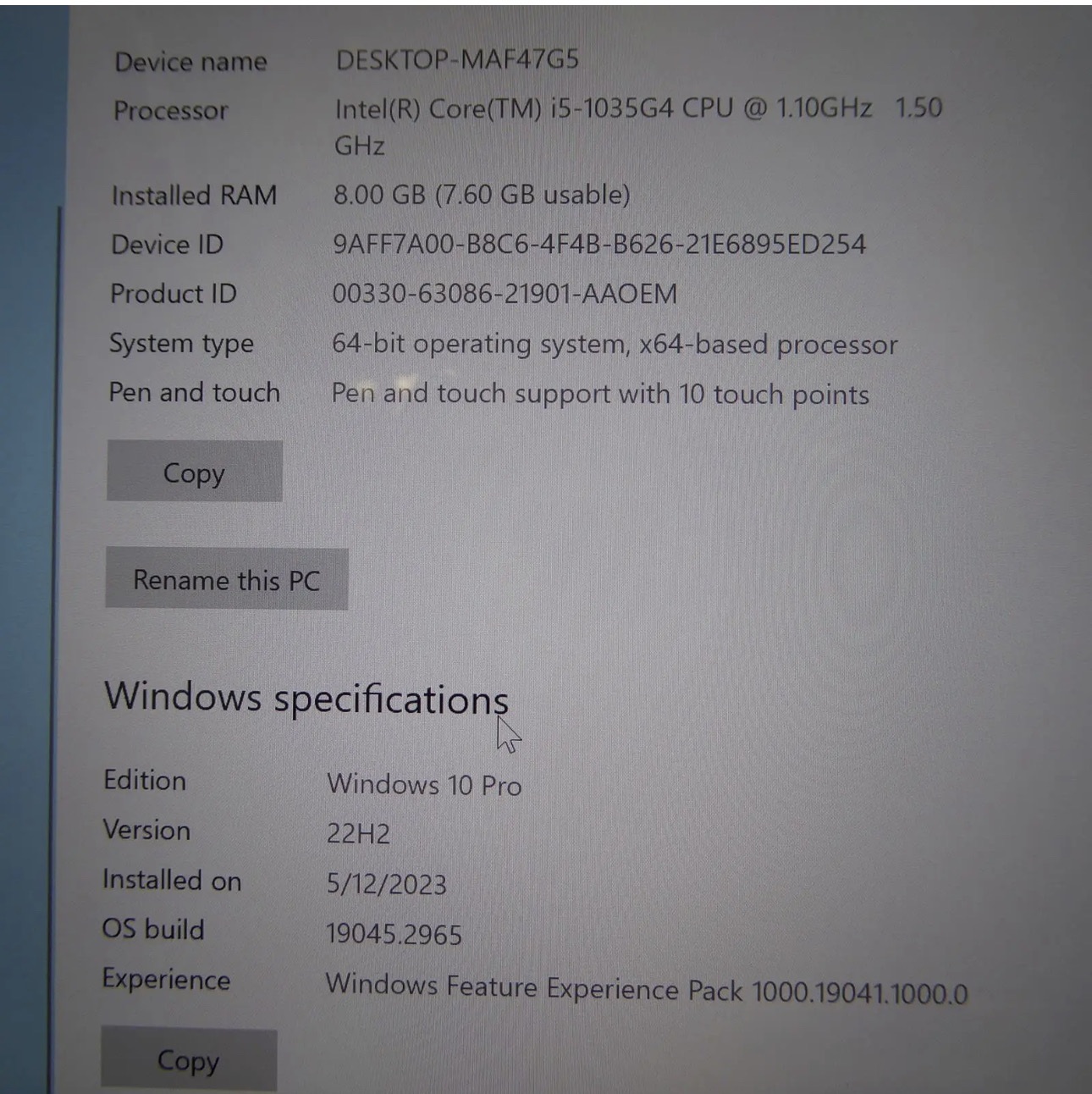Screen dimensions: 1092x1094
Task: Select the Installed RAM value
Action: [483, 194]
